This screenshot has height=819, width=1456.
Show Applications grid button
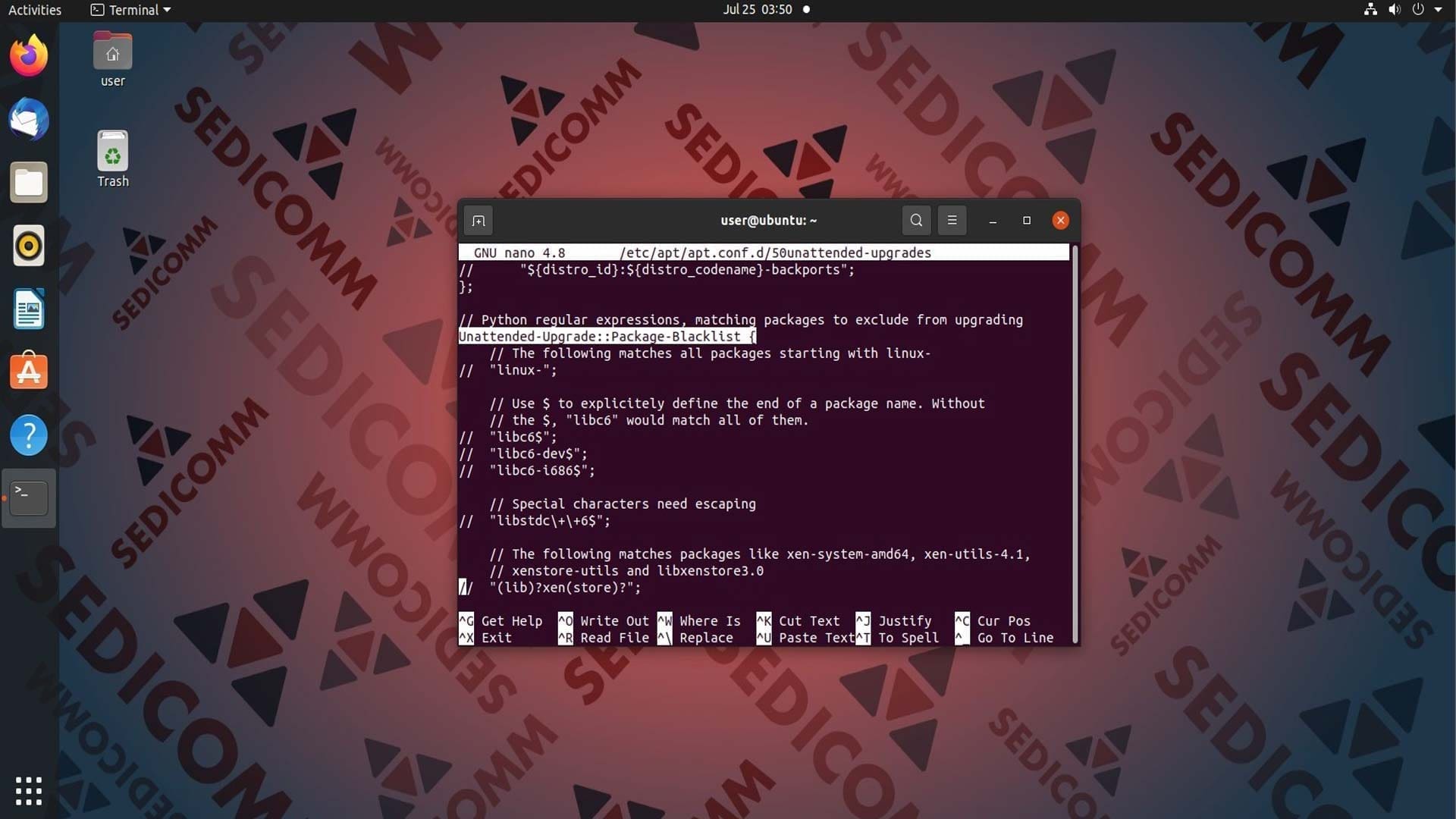(x=29, y=791)
